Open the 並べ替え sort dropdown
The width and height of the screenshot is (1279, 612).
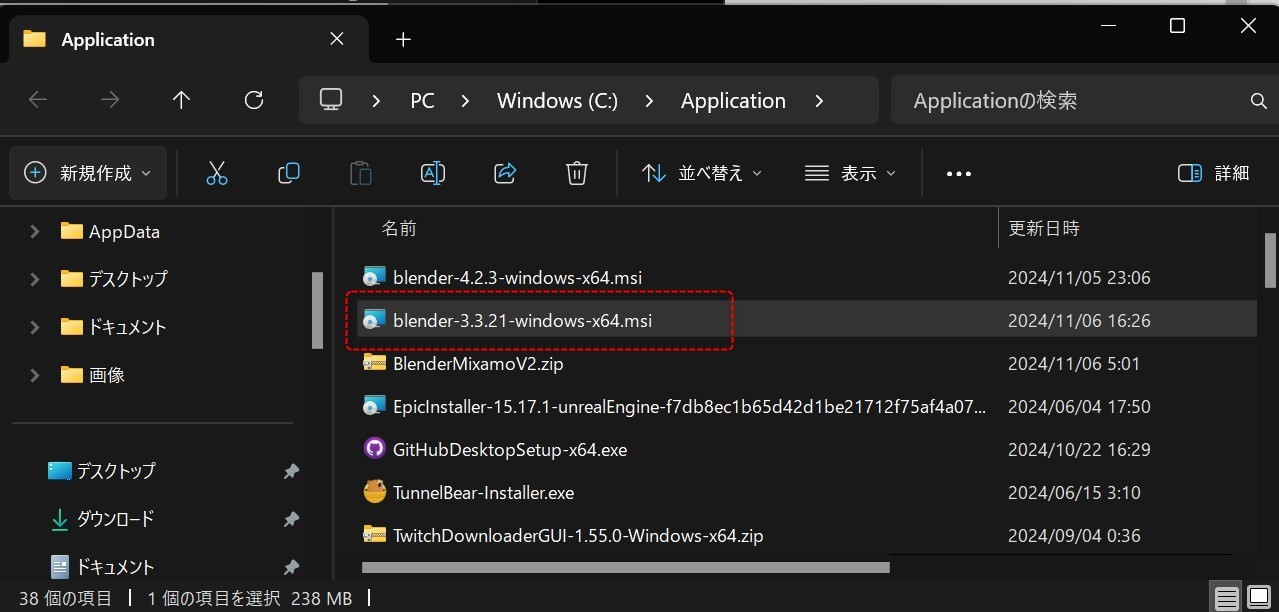tap(702, 173)
